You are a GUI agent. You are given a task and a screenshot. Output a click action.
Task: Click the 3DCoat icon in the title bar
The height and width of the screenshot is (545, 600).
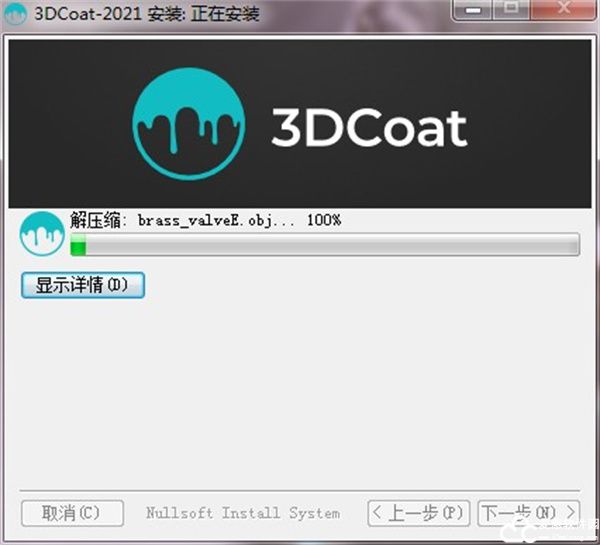point(15,14)
